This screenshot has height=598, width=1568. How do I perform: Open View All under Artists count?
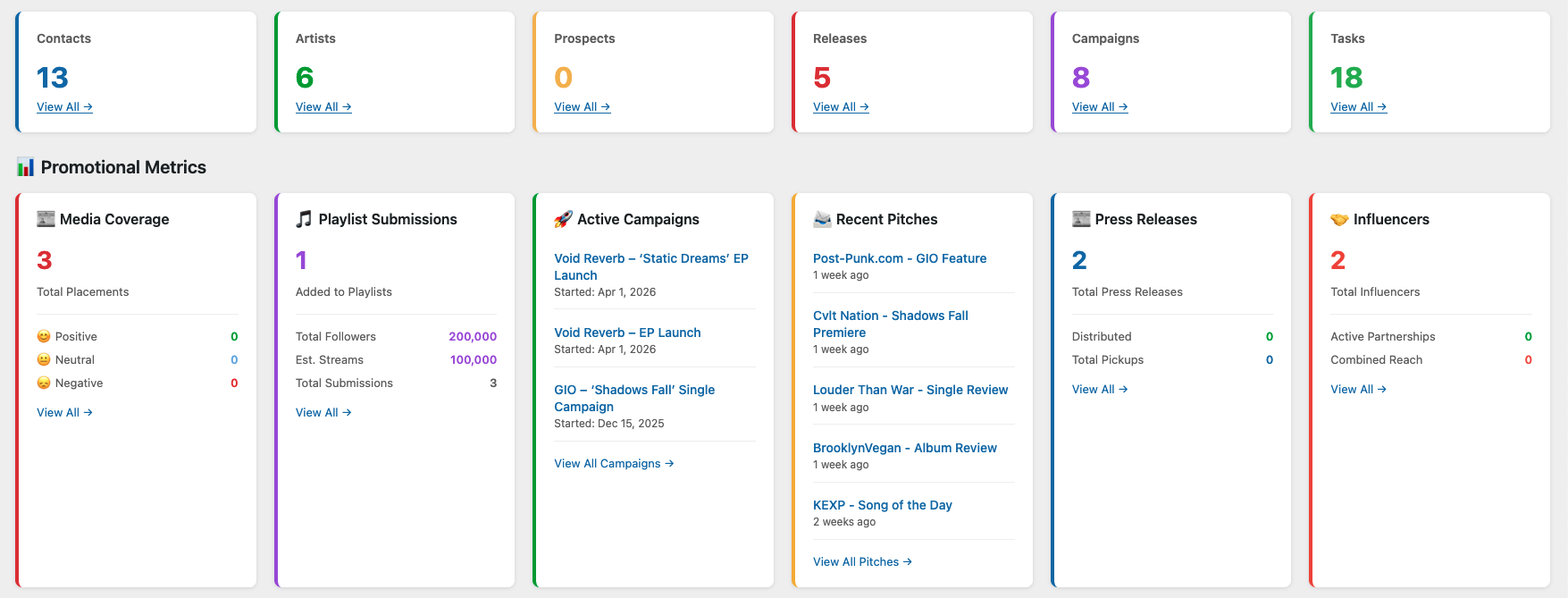323,107
